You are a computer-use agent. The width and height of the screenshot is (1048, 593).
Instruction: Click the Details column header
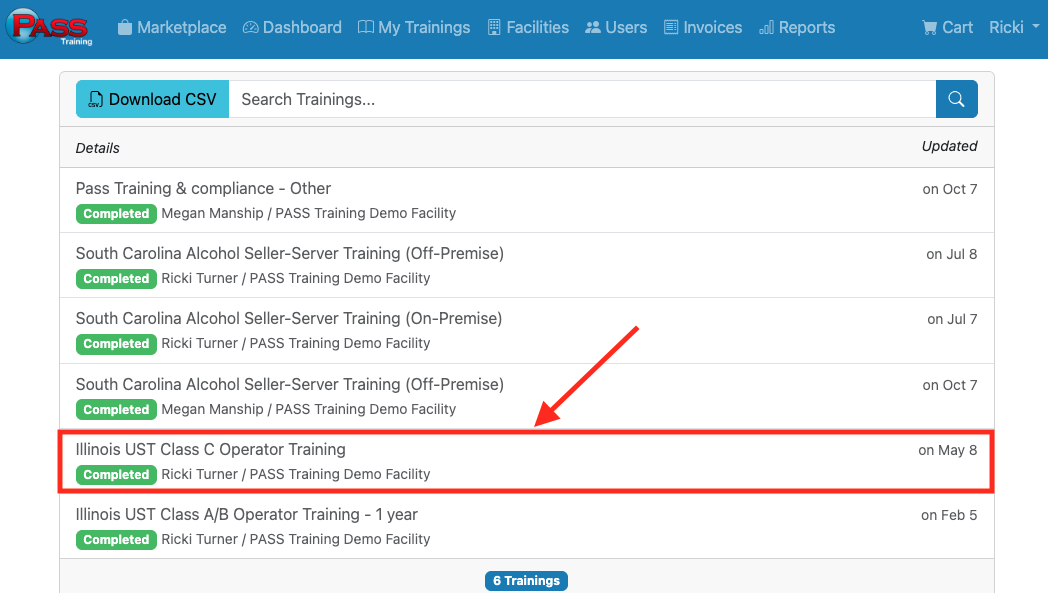98,148
